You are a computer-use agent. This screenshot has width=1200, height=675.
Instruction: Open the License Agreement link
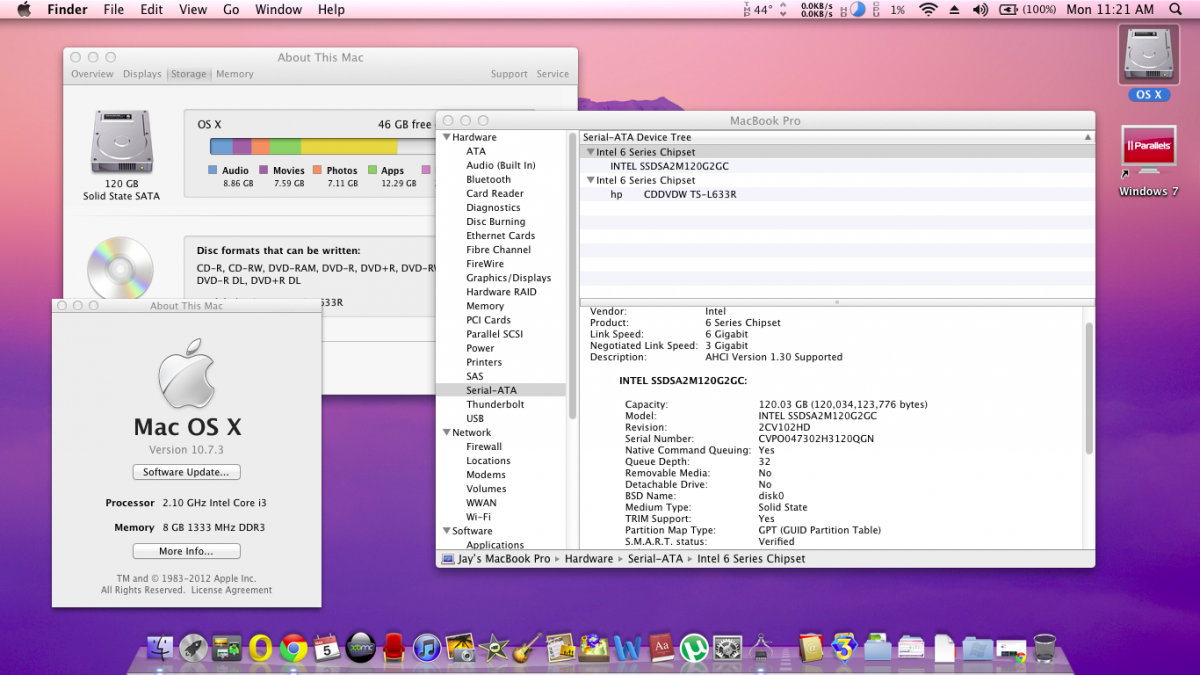232,590
